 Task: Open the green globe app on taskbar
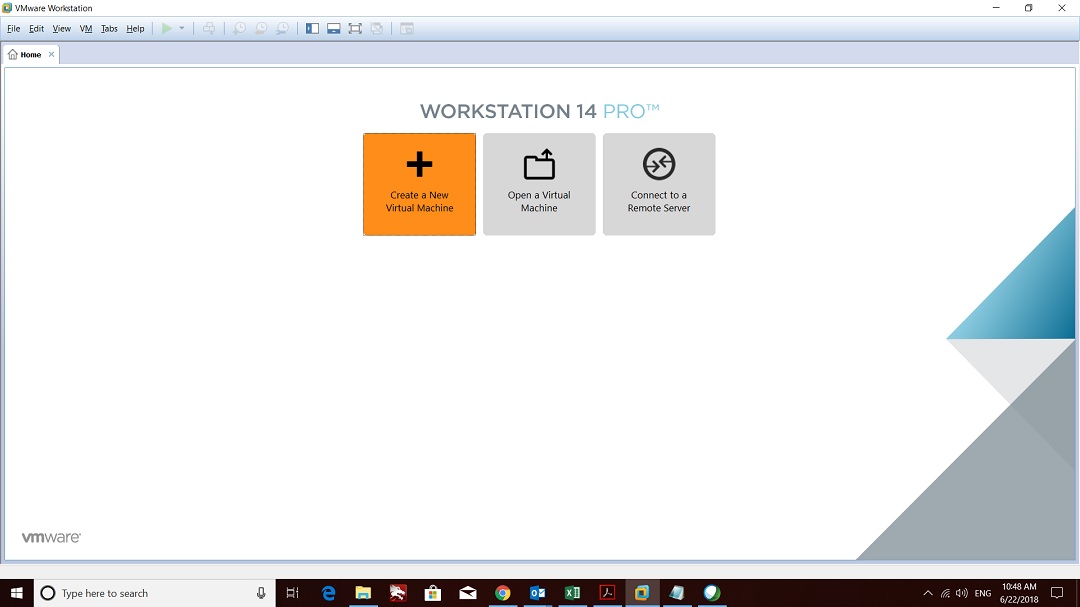712,593
